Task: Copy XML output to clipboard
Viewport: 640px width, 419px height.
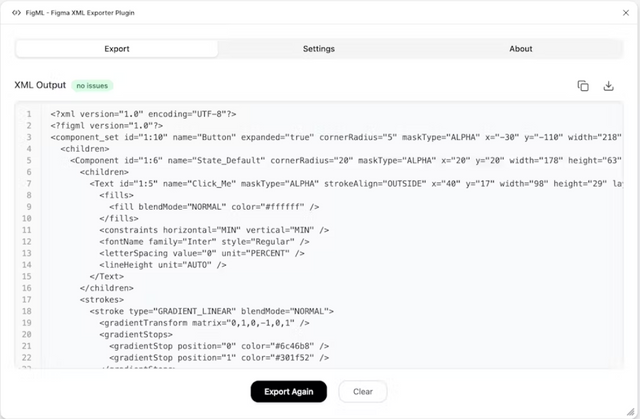Action: tap(583, 86)
